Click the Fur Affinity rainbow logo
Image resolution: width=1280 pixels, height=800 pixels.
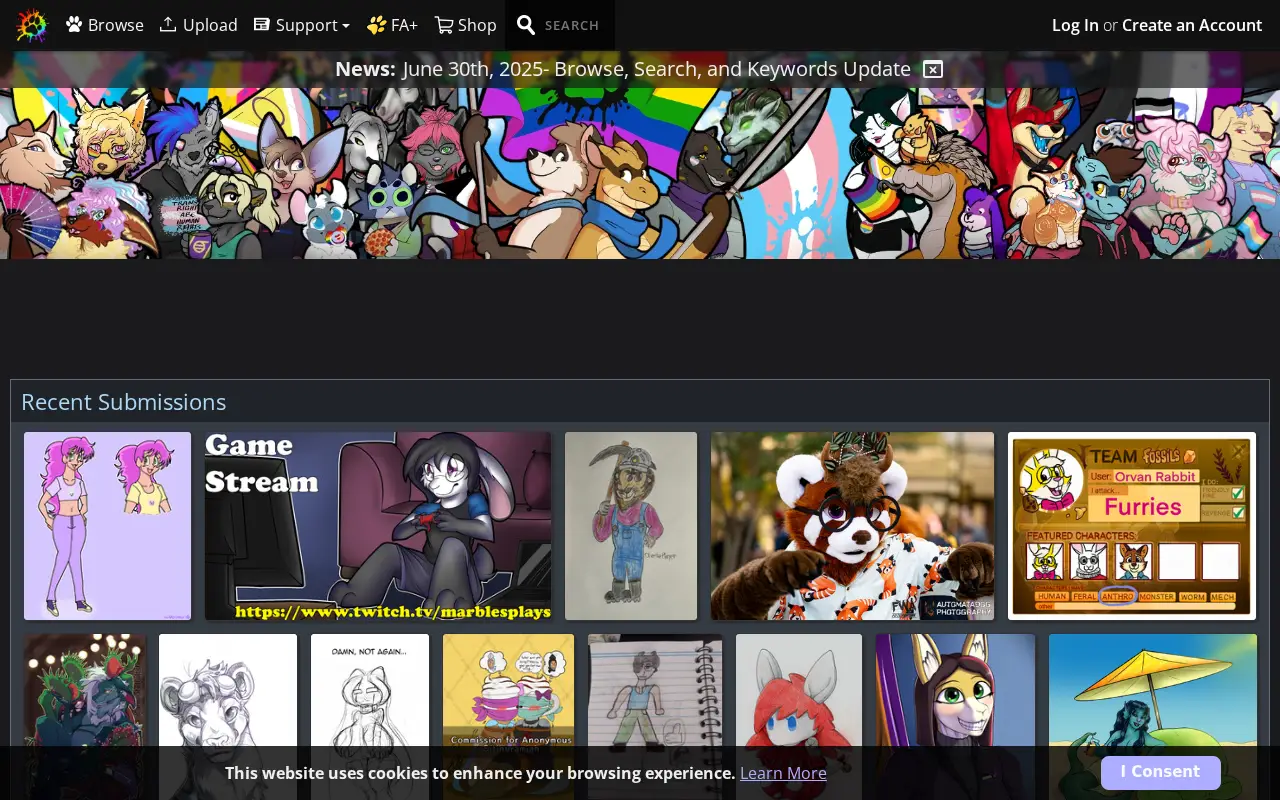click(31, 25)
